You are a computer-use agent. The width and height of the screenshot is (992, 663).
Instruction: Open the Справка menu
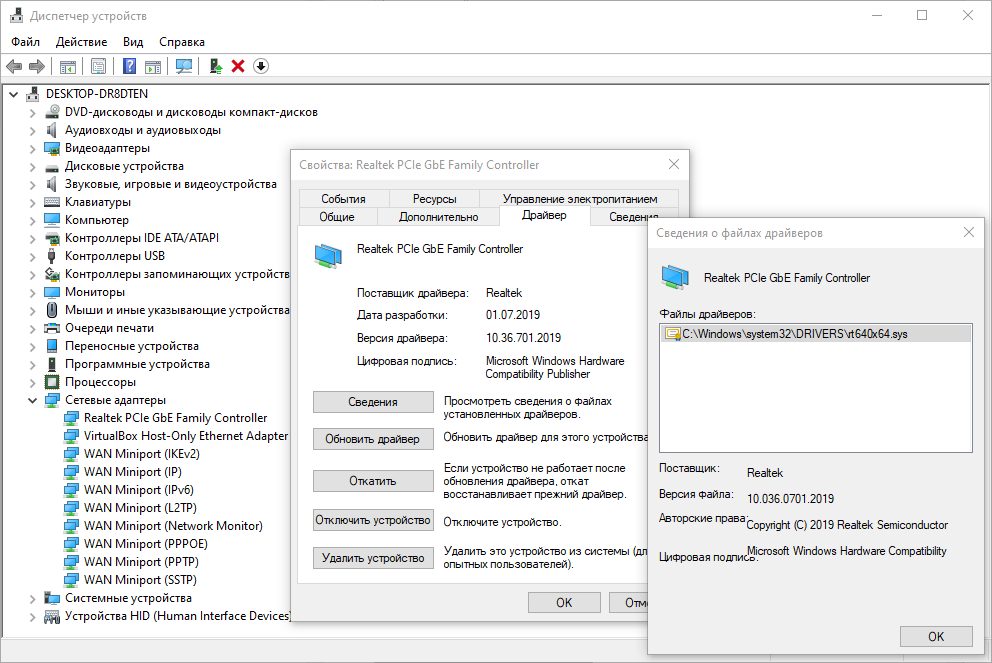coord(182,42)
